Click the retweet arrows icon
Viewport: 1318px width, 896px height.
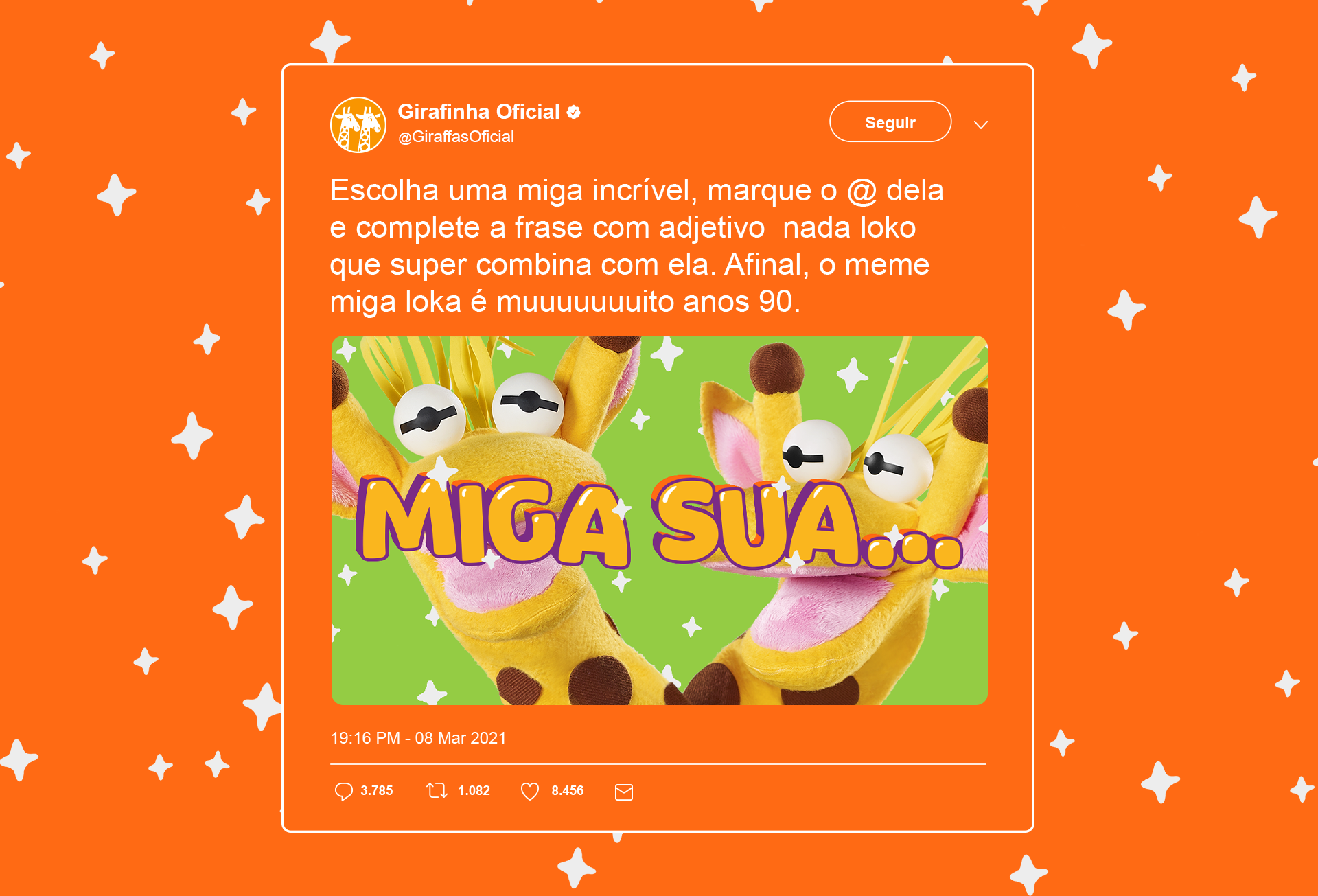(x=437, y=791)
